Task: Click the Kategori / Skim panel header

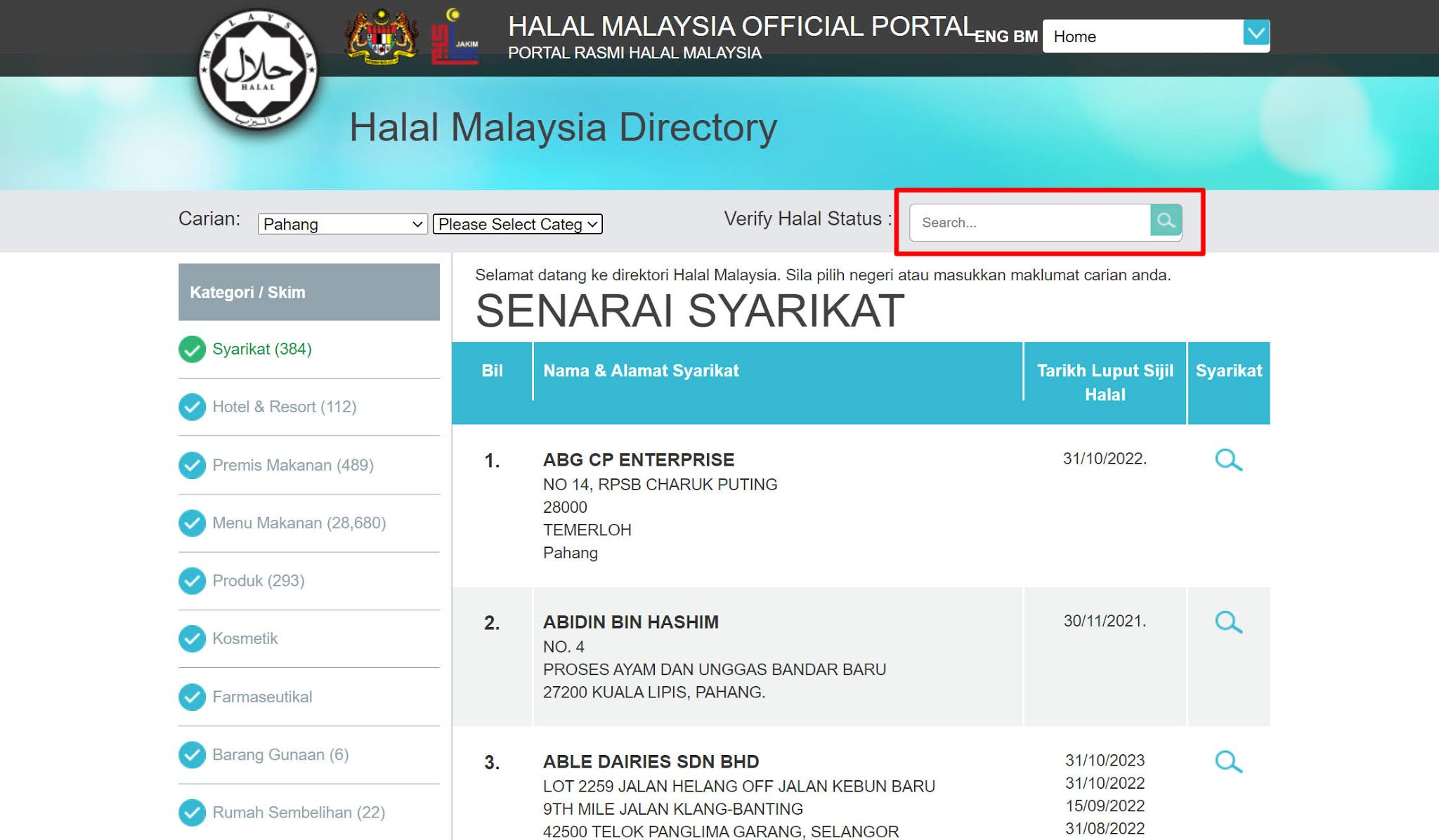Action: (309, 292)
